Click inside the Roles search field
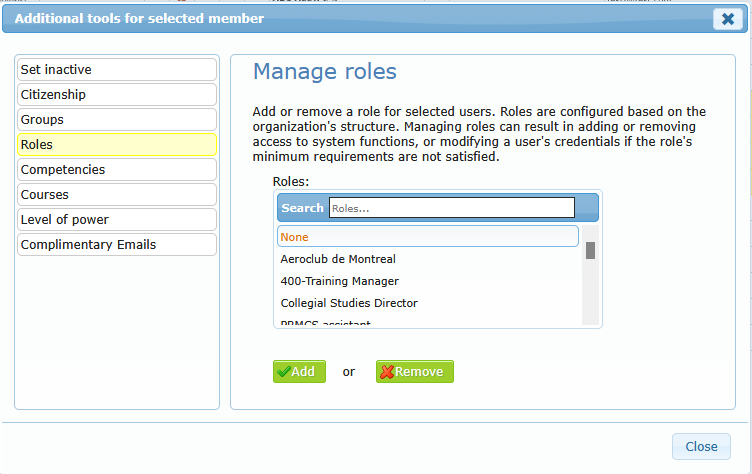 (x=451, y=208)
